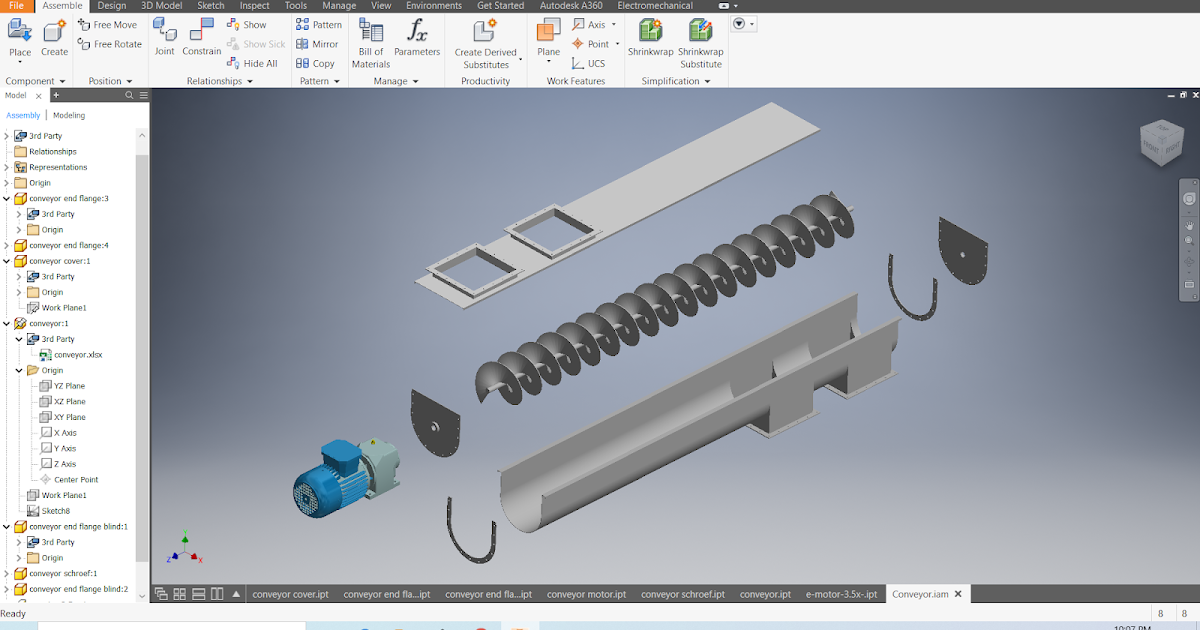
Task: Select the Pattern components tool
Action: point(319,24)
